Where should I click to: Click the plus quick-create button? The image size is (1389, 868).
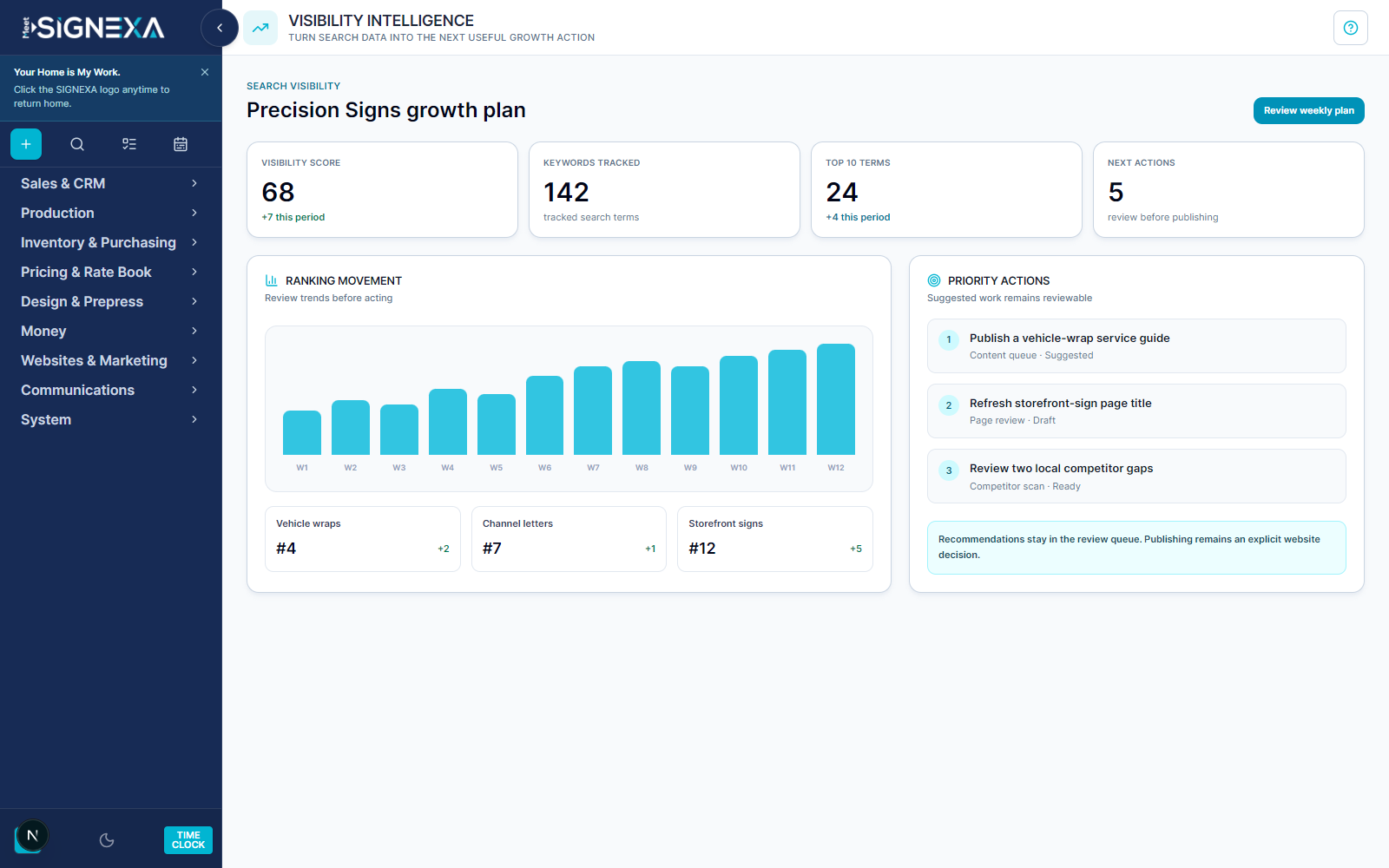[x=26, y=144]
